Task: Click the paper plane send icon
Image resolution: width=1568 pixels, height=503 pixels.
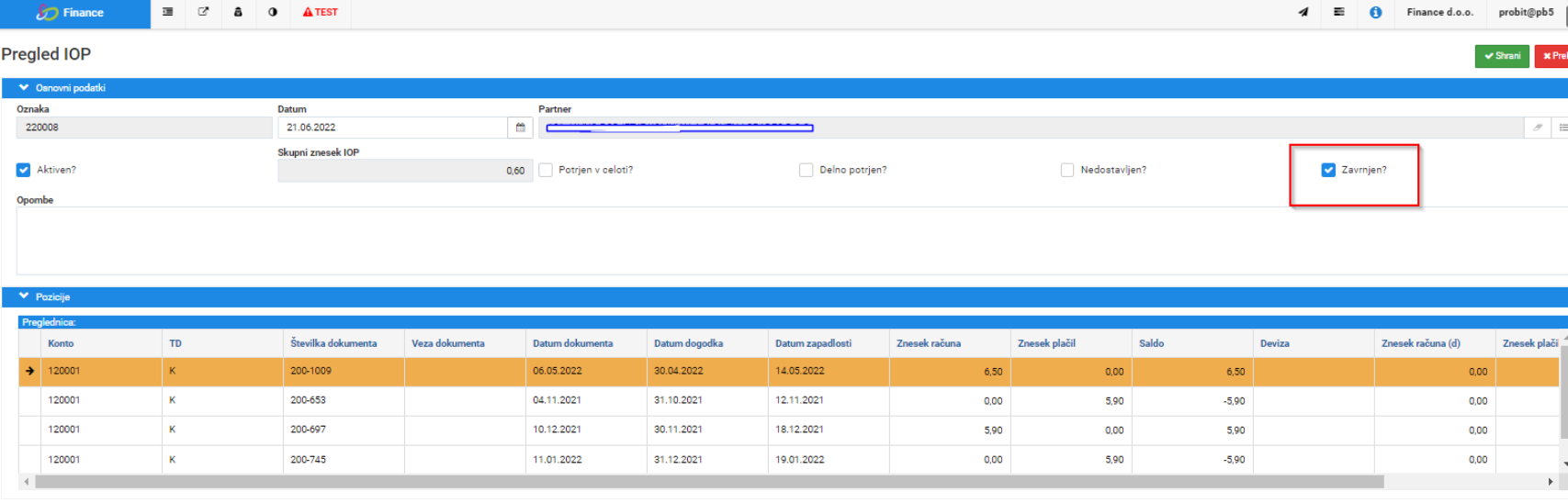Action: click(x=1303, y=12)
